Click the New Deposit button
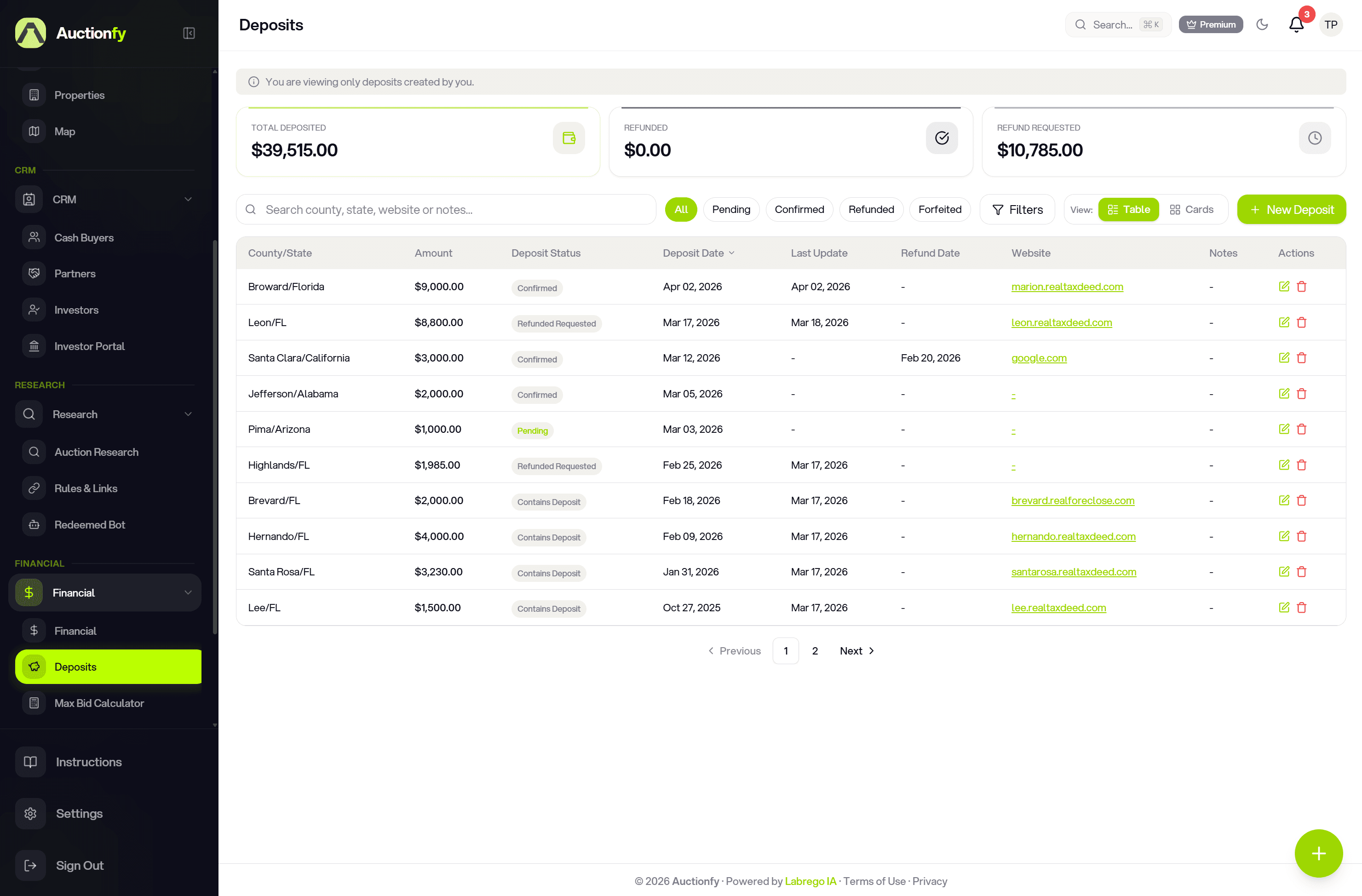 coord(1291,209)
